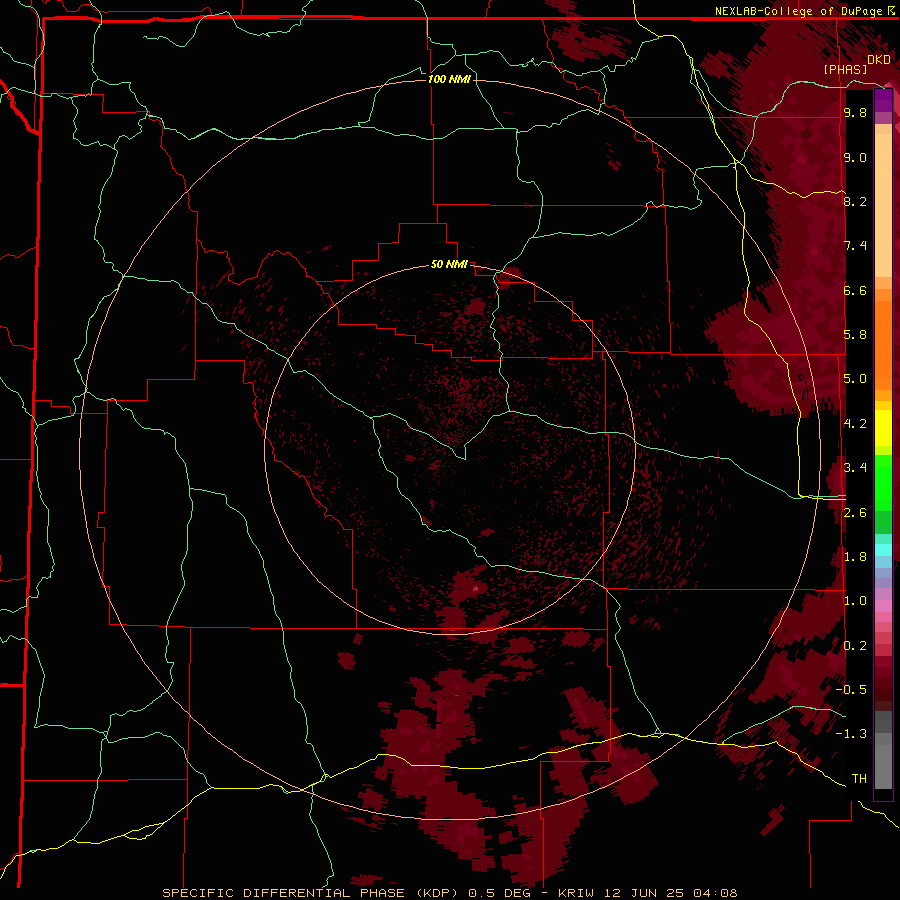Screen dimensions: 900x900
Task: Pick the large peach segment of the color bar
Action: [883, 205]
